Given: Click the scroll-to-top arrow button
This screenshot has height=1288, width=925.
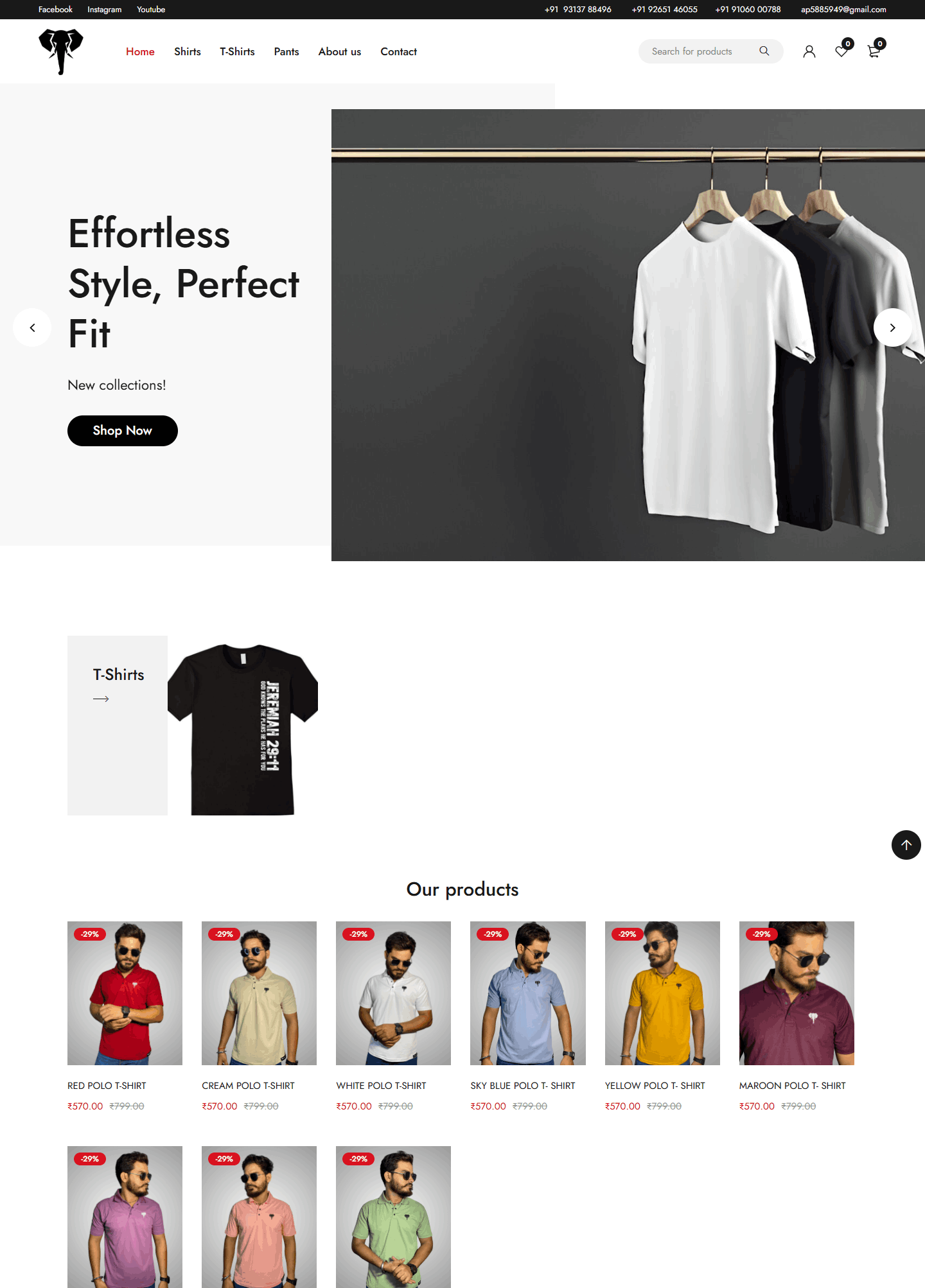Looking at the screenshot, I should 906,845.
